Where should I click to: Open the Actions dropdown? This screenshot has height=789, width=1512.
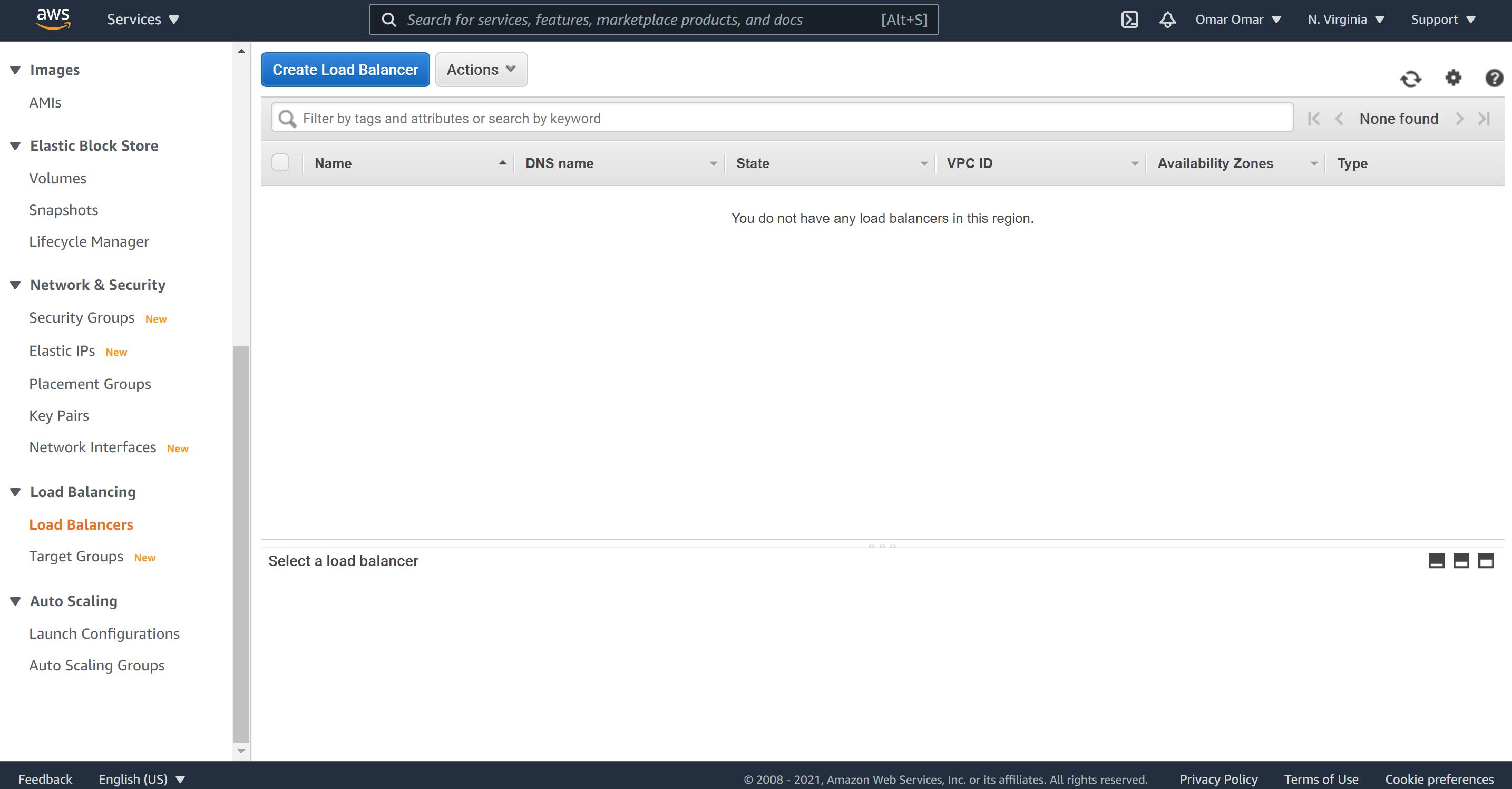point(481,69)
